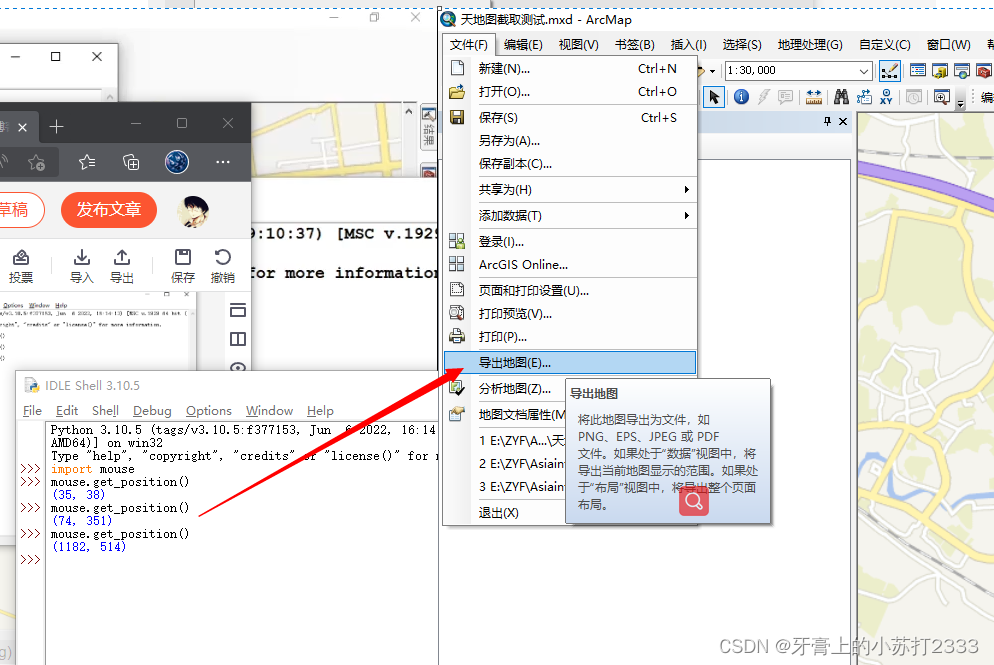Toggle the Editor toolbar pencil icon
Image resolution: width=994 pixels, height=665 pixels.
click(889, 70)
